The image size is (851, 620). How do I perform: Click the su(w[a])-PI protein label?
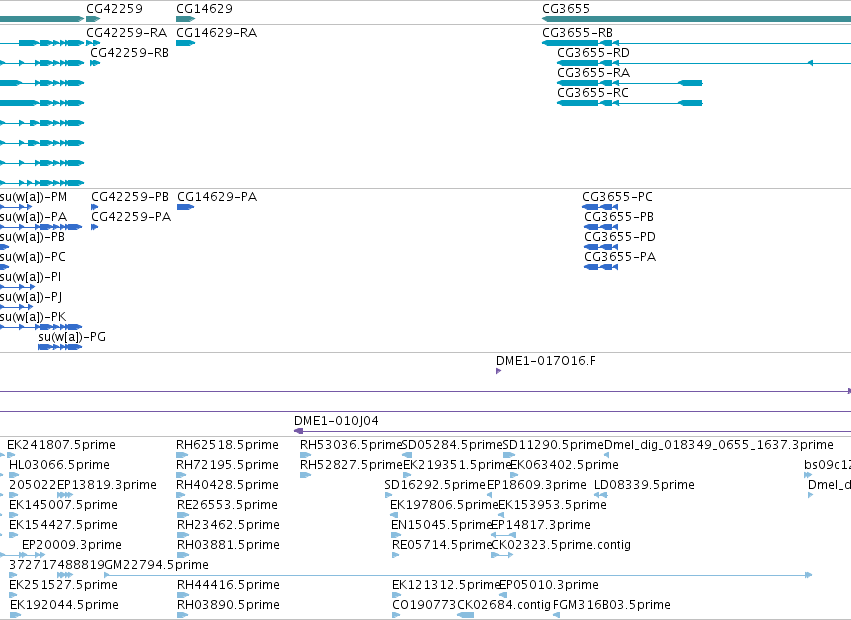click(31, 277)
